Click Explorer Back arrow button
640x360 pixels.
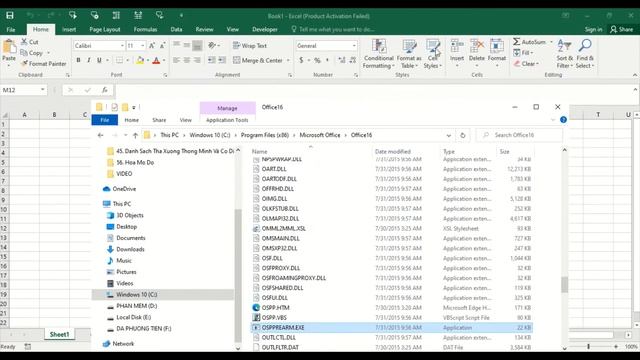coord(101,135)
